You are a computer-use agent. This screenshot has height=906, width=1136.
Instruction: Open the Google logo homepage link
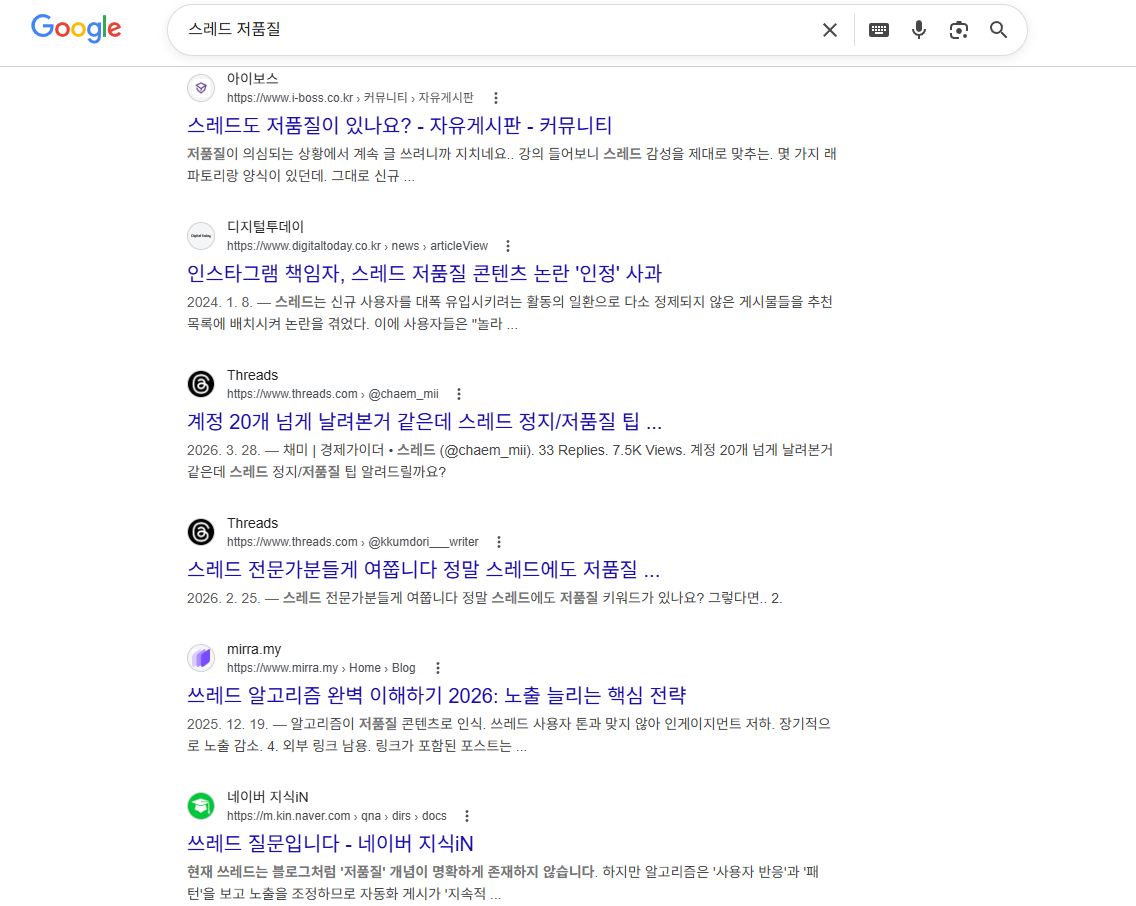click(76, 28)
